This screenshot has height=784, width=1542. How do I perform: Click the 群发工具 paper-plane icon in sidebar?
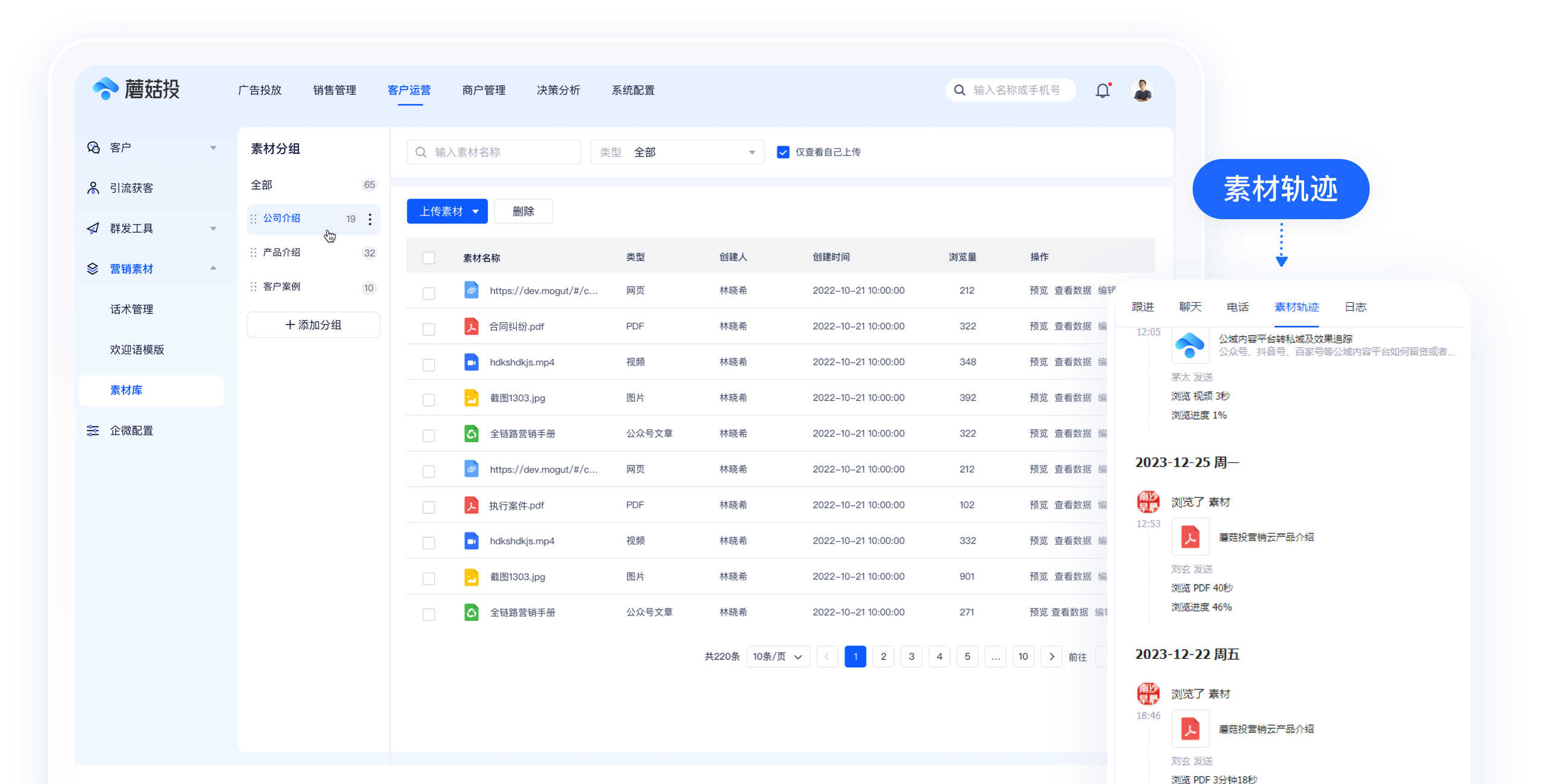pos(92,228)
